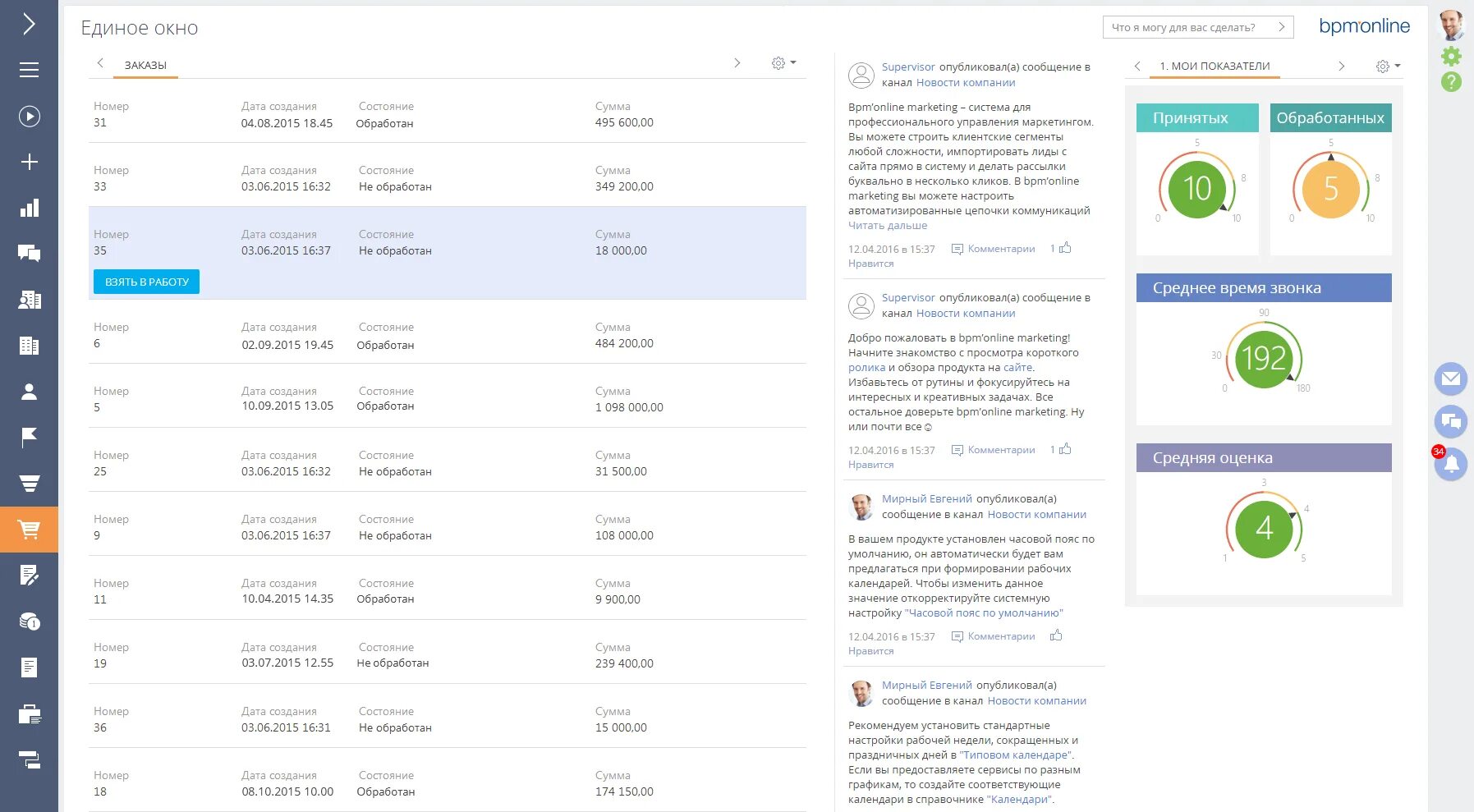
Task: Select the 1. МОИ ПОКАЗАТЕЛИ tab
Action: (x=1215, y=66)
